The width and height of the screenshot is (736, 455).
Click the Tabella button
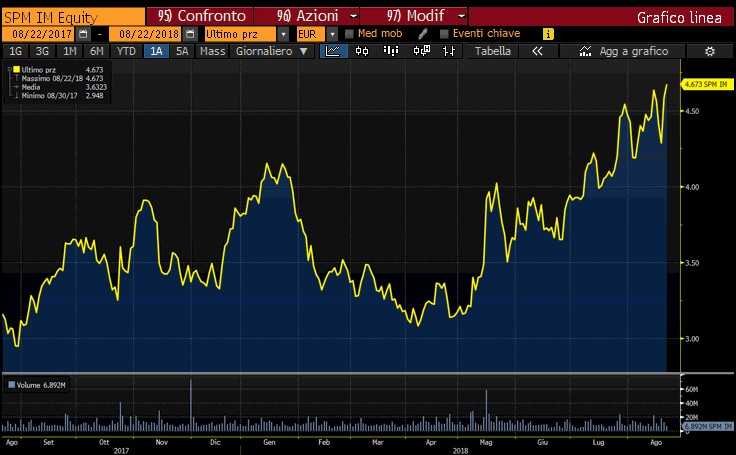[493, 51]
